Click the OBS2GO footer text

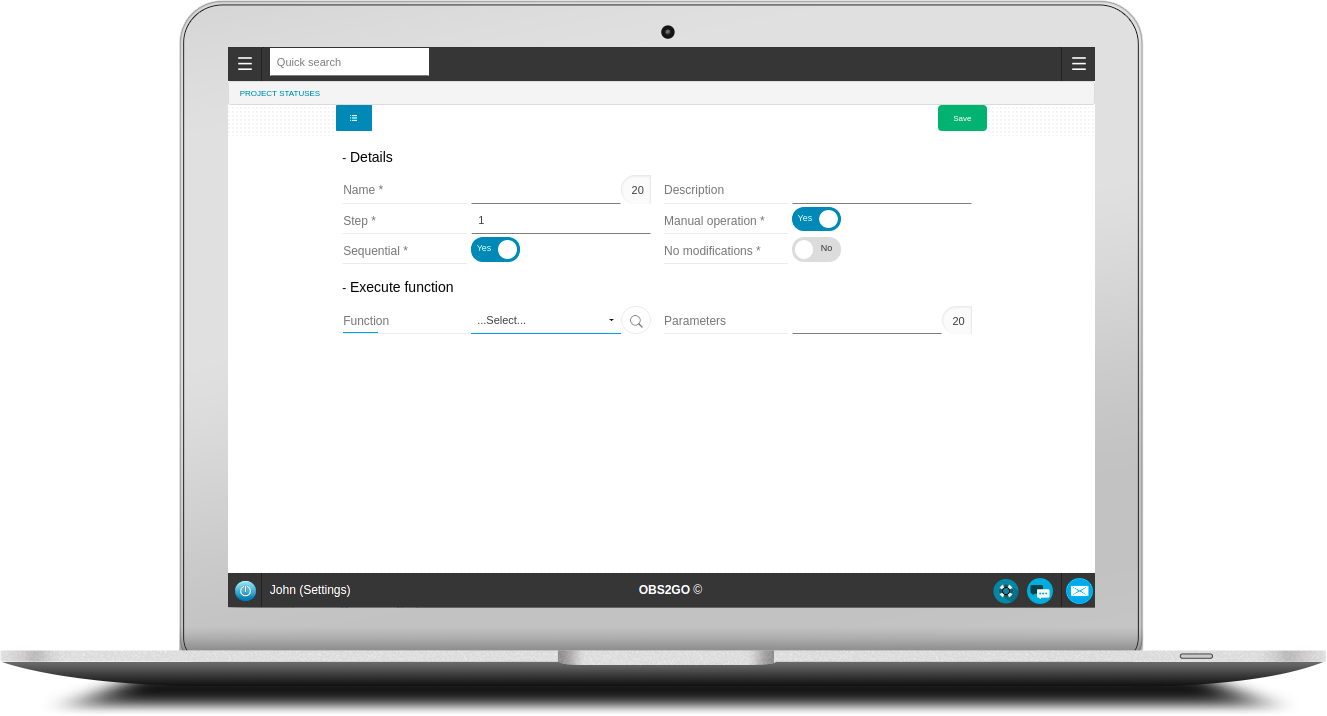tap(670, 590)
